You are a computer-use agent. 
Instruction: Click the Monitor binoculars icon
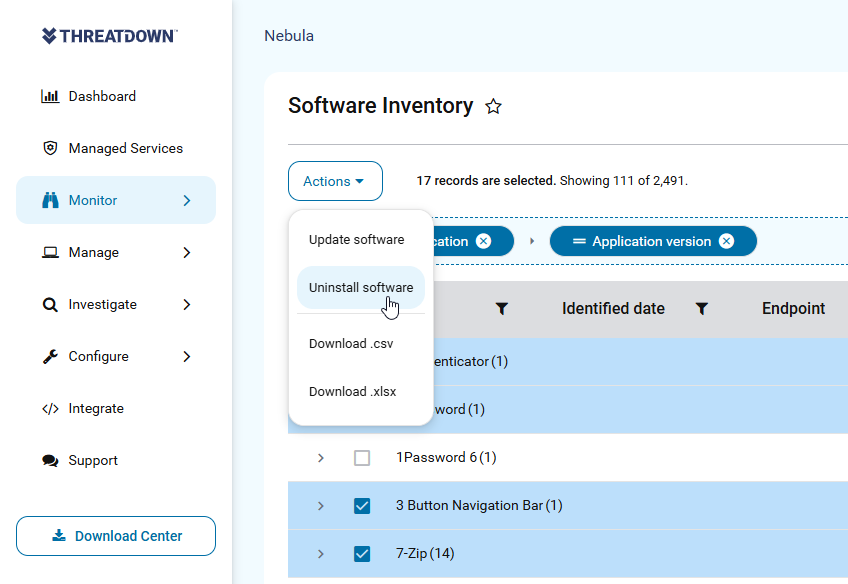coord(50,200)
